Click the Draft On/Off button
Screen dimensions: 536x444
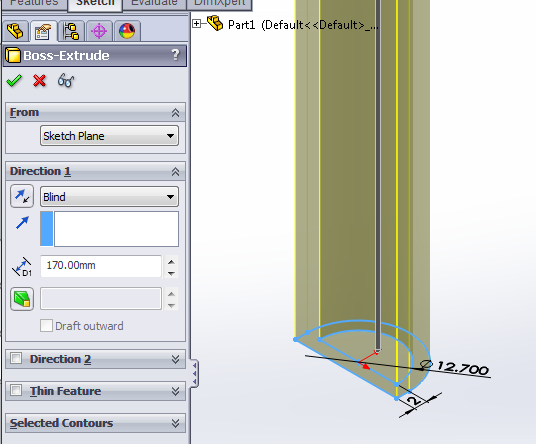tap(22, 299)
